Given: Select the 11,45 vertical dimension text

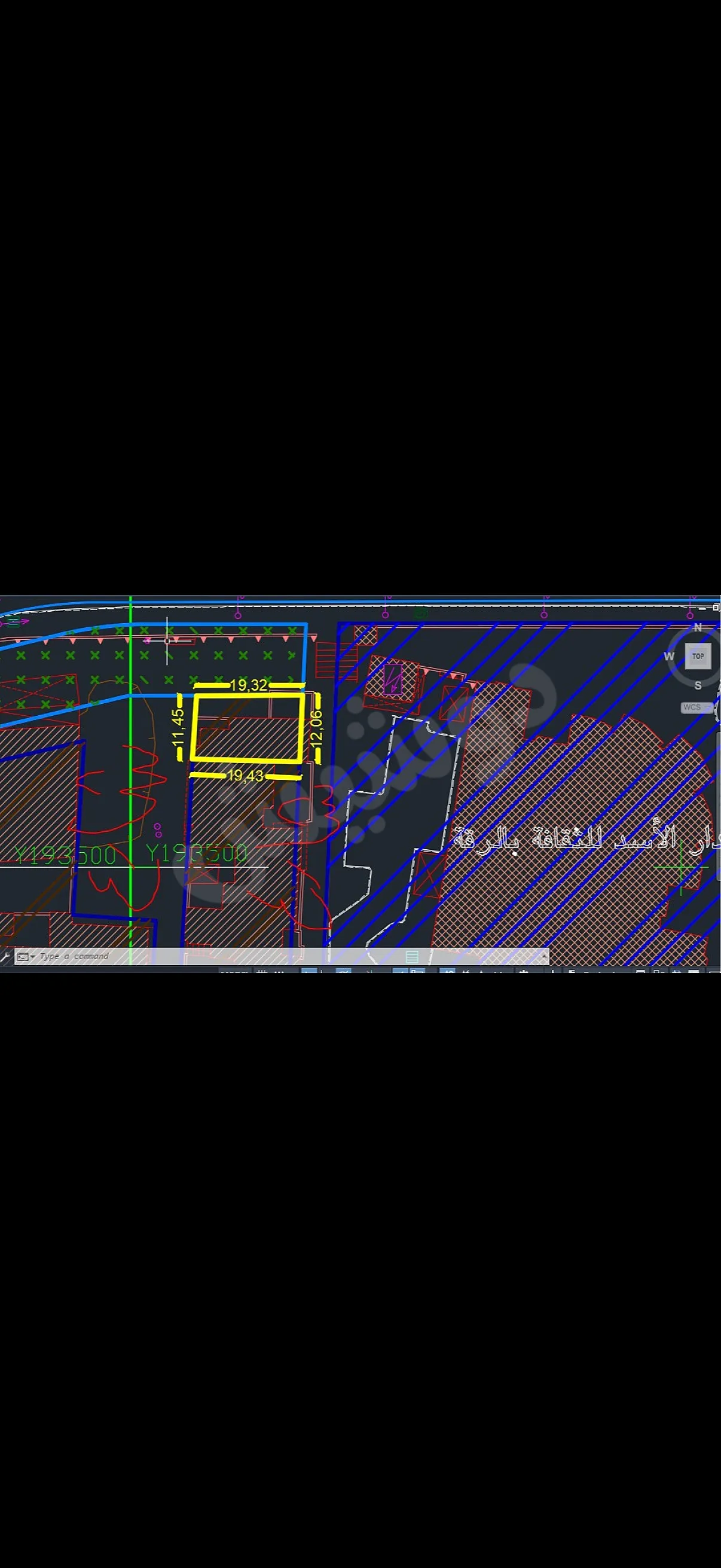Looking at the screenshot, I should [x=178, y=727].
